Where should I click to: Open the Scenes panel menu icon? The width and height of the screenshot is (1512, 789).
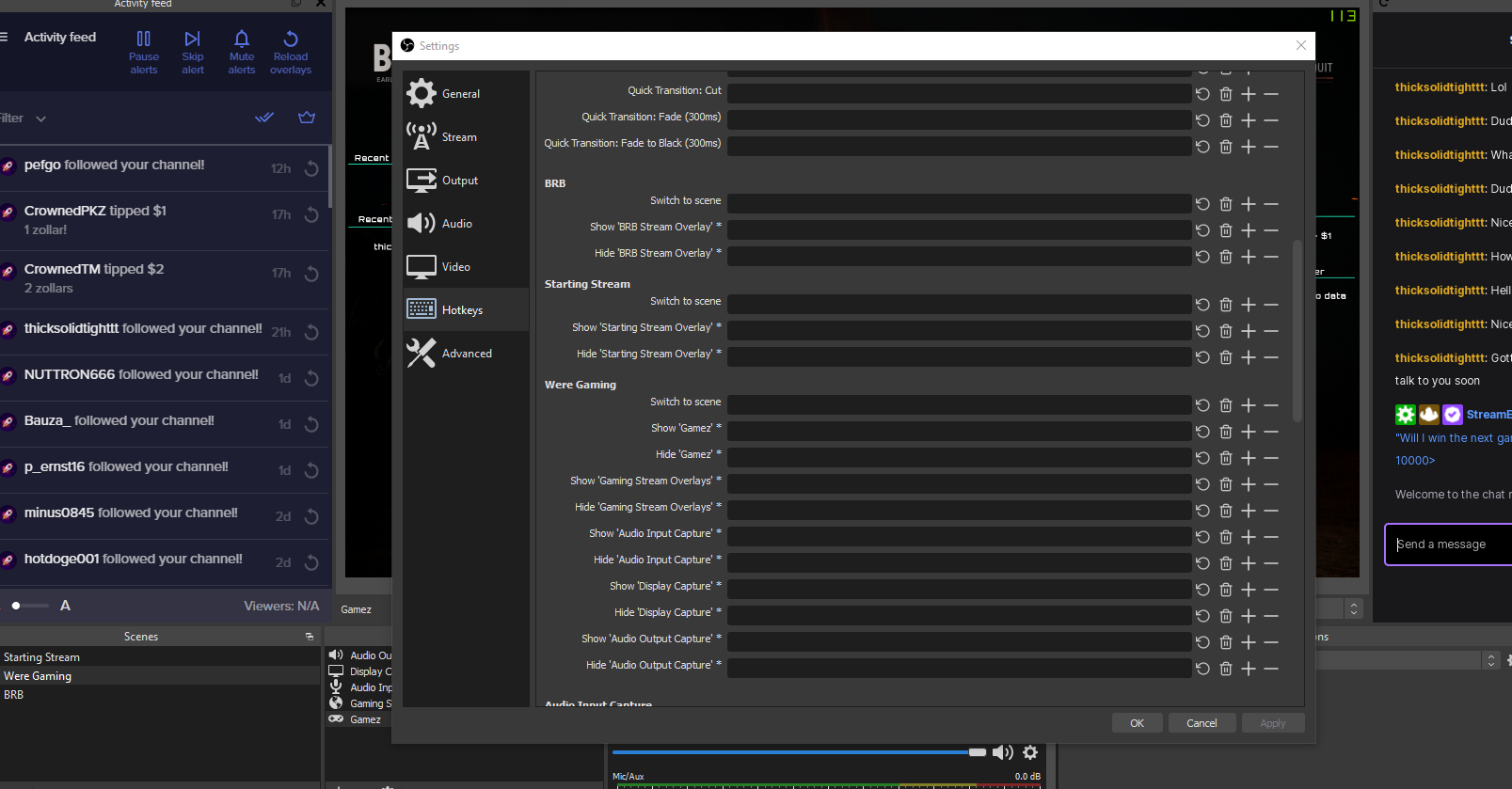(310, 637)
